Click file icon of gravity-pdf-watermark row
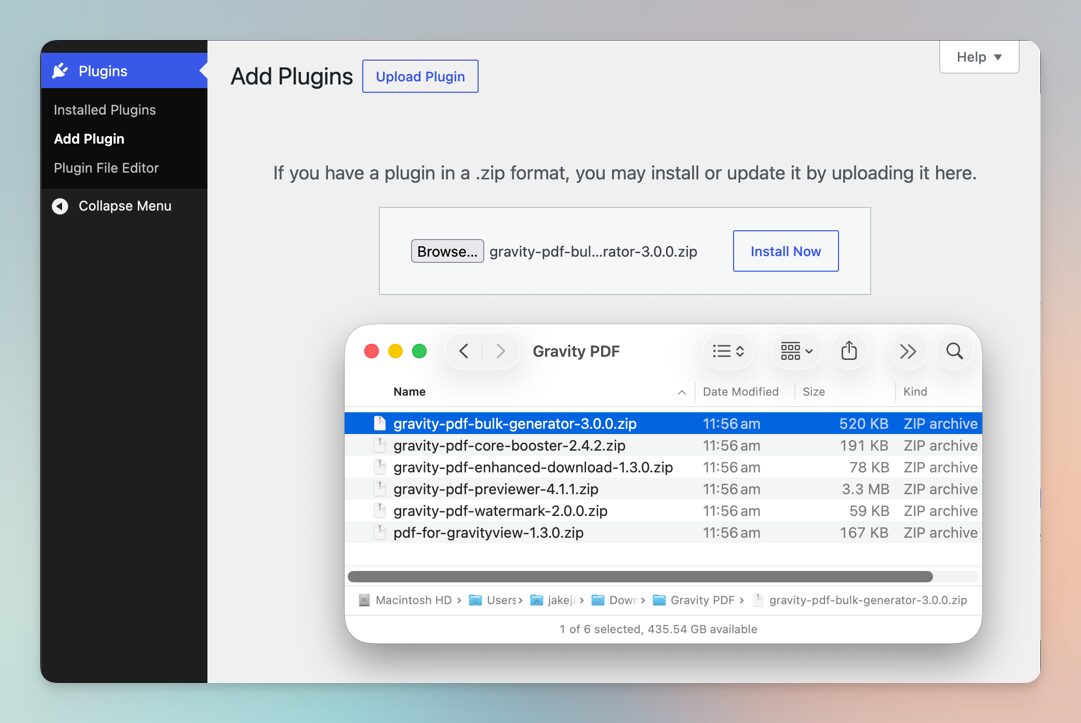 click(x=379, y=511)
